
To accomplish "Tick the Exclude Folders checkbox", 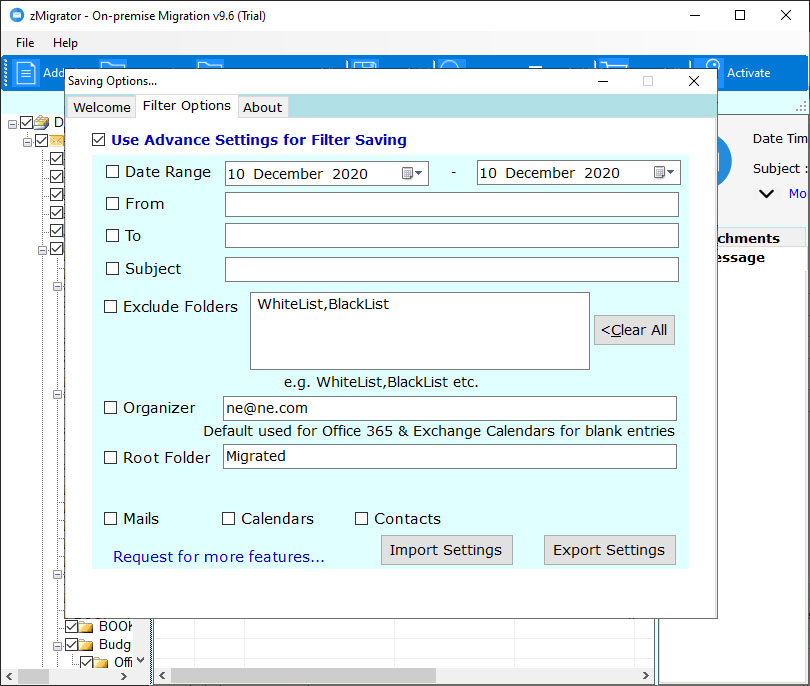I will [x=111, y=306].
